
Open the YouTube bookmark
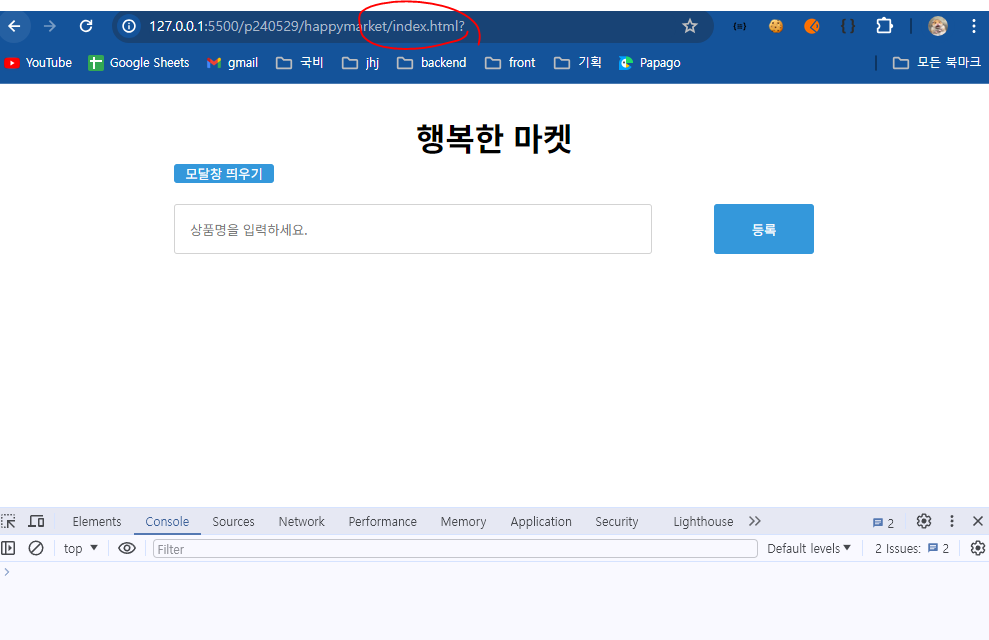tap(38, 62)
